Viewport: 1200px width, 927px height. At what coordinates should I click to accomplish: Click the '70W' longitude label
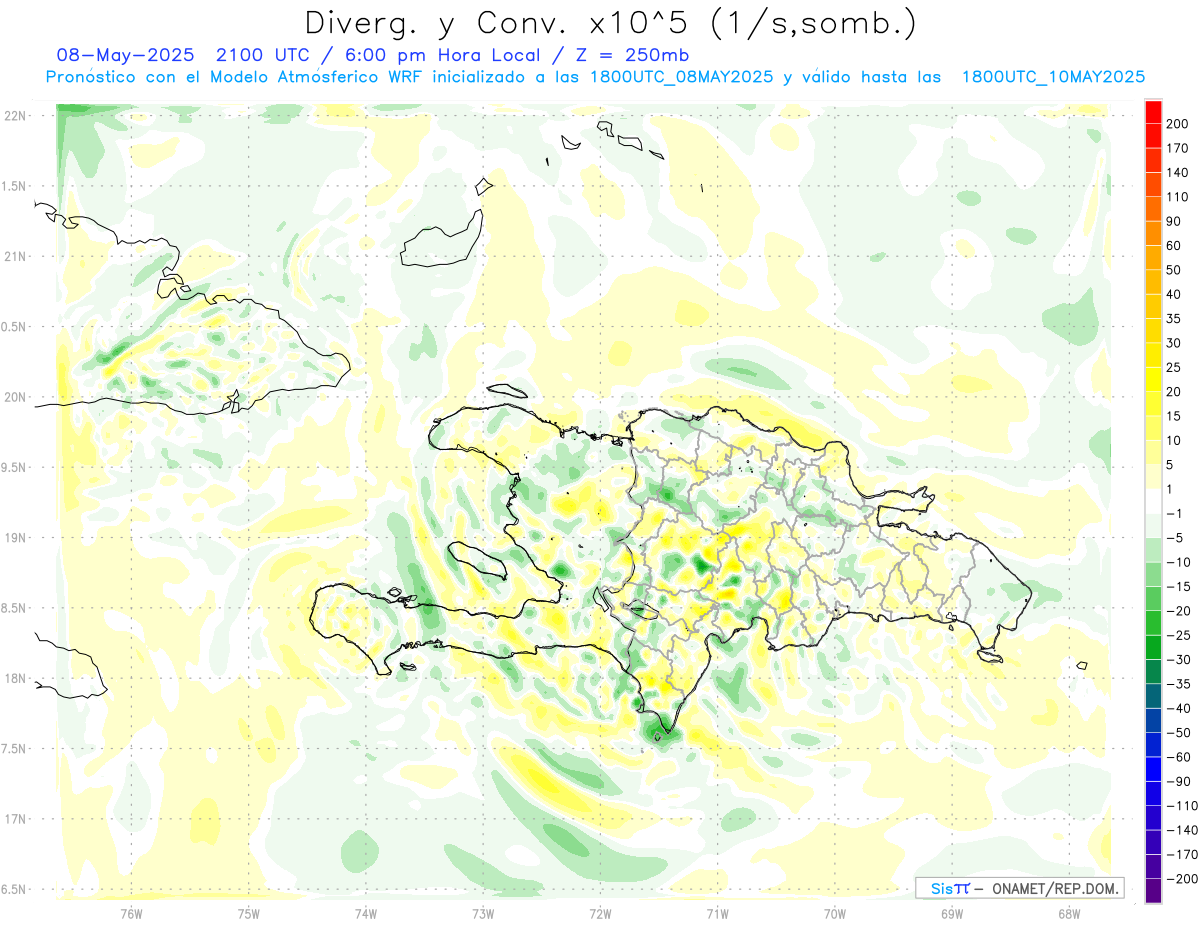(834, 913)
